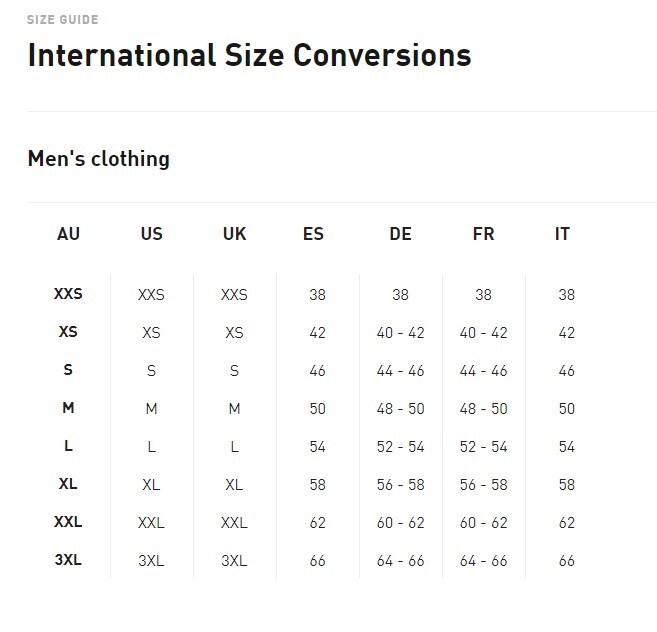The height and width of the screenshot is (632, 657).
Task: Click the bold XXS size in AU column
Action: coord(68,295)
